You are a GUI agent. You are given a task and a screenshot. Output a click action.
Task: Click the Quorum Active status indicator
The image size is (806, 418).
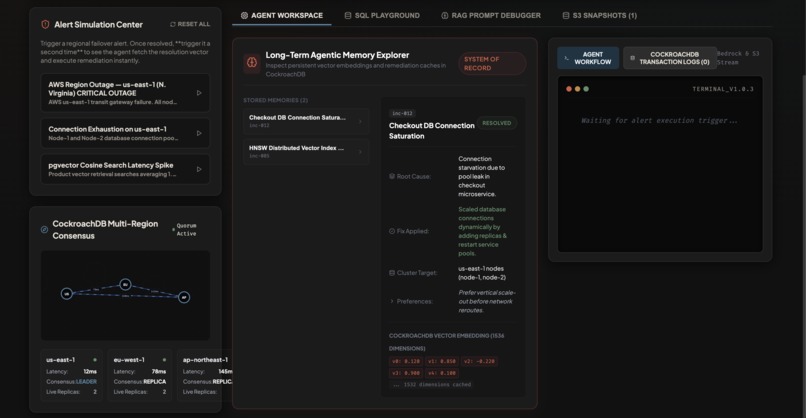coord(185,230)
